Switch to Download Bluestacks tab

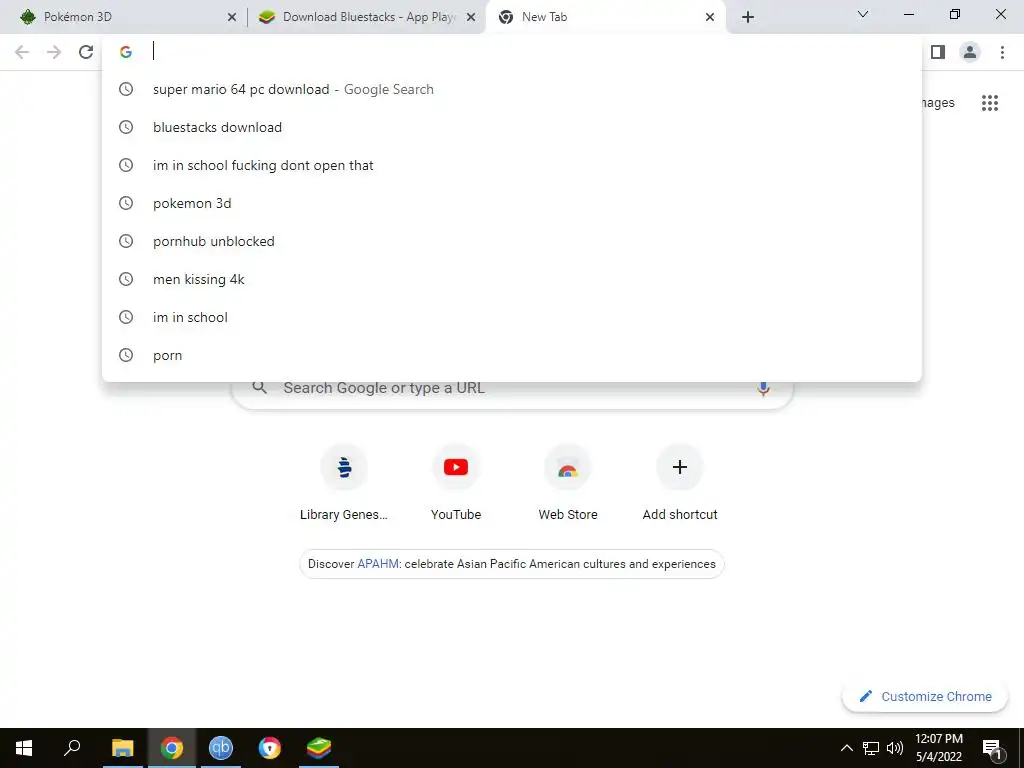[x=368, y=17]
